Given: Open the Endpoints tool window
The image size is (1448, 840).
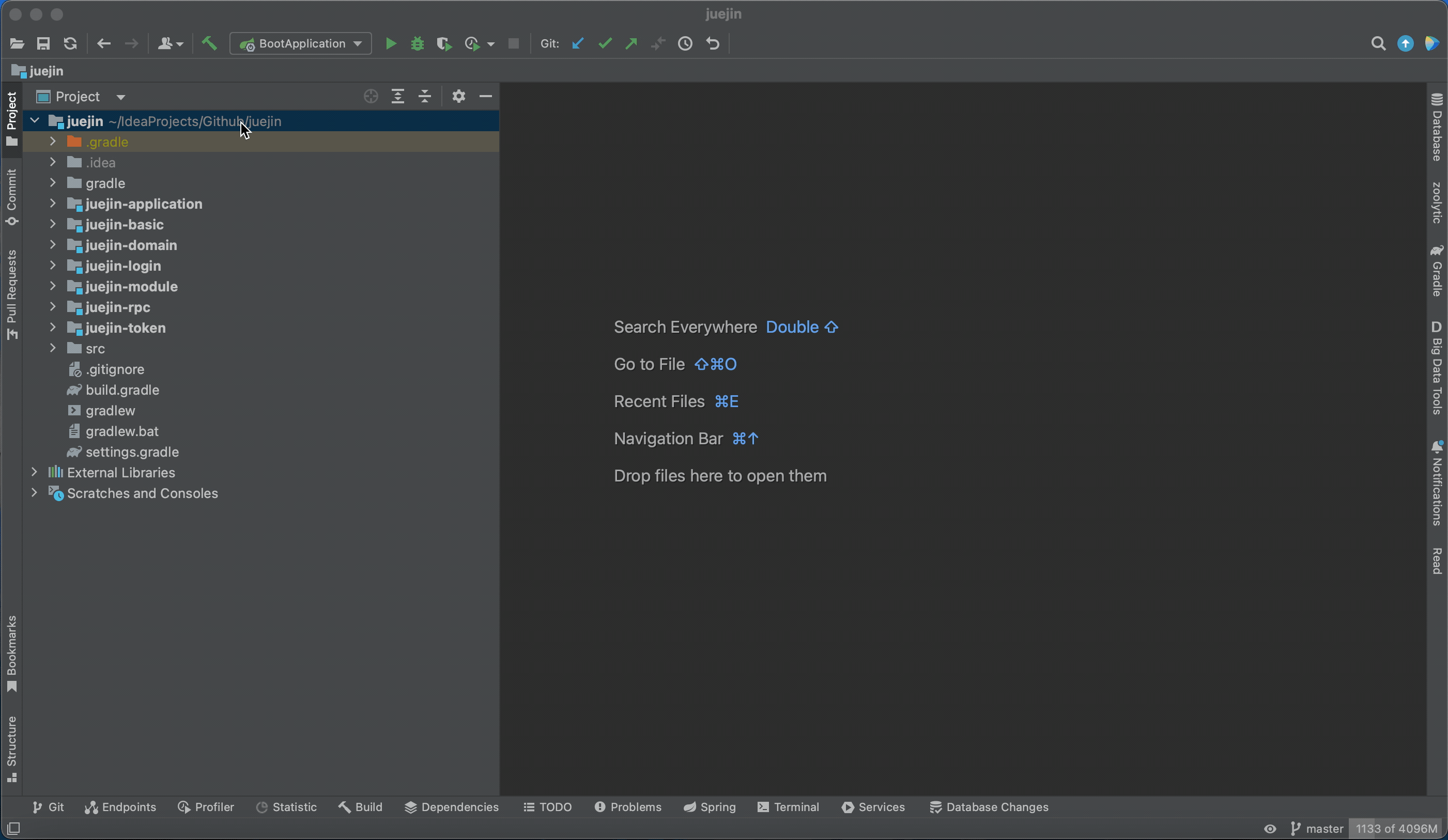Looking at the screenshot, I should (x=121, y=806).
